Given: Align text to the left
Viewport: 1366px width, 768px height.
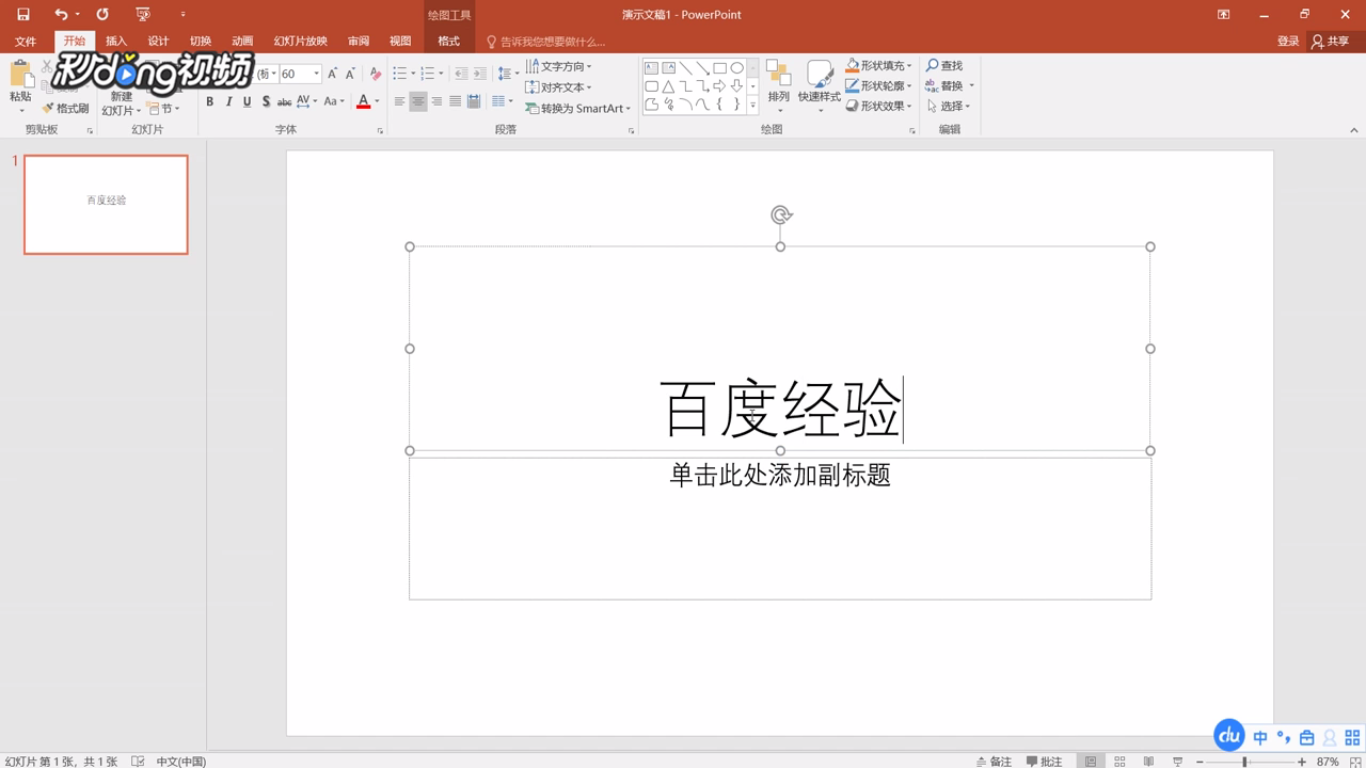Looking at the screenshot, I should (400, 102).
